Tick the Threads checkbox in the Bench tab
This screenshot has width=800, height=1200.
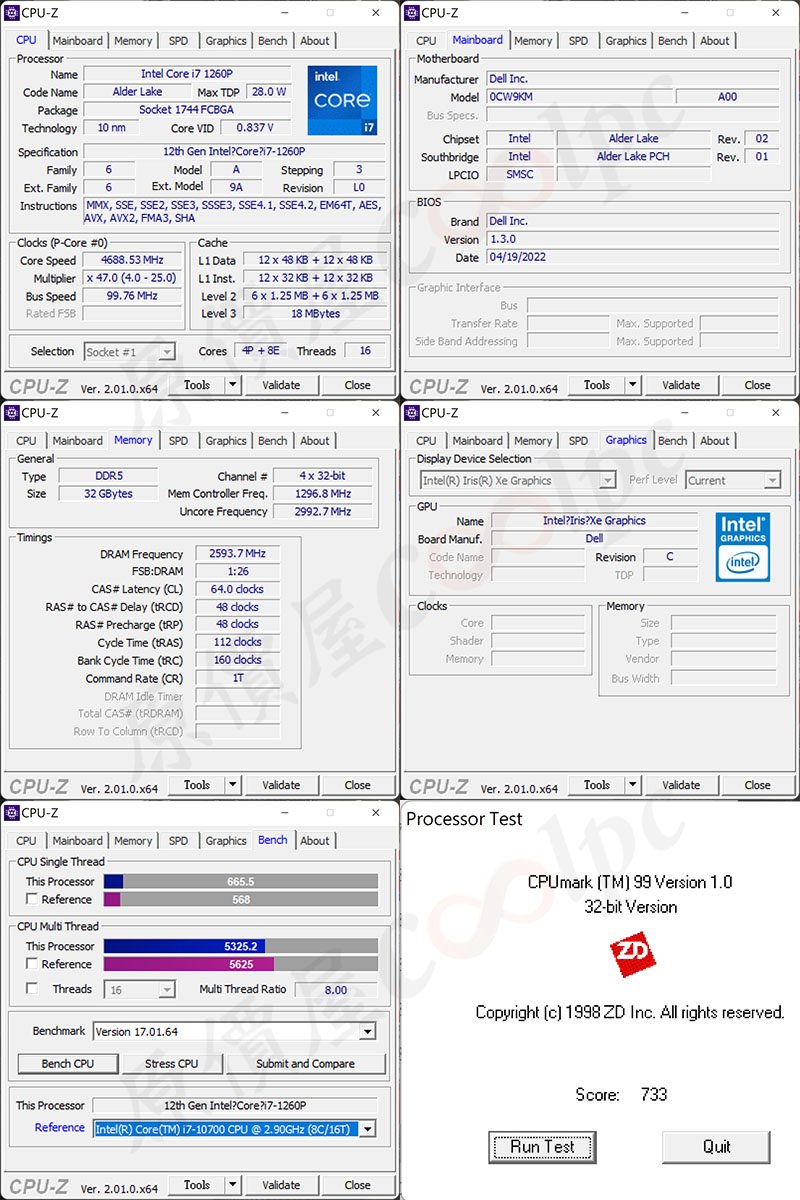tap(33, 989)
